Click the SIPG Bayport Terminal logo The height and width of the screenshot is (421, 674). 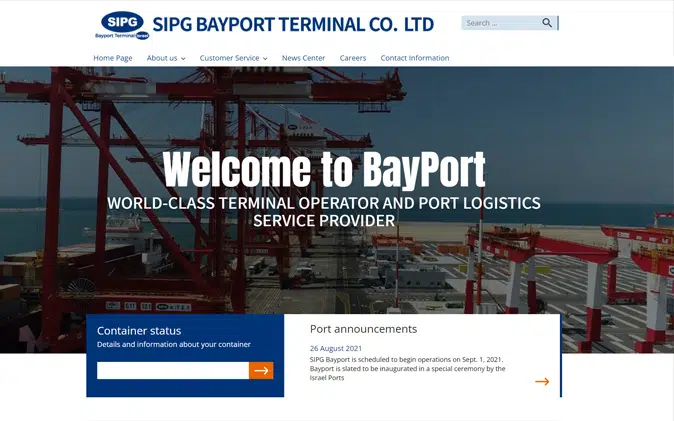point(122,25)
